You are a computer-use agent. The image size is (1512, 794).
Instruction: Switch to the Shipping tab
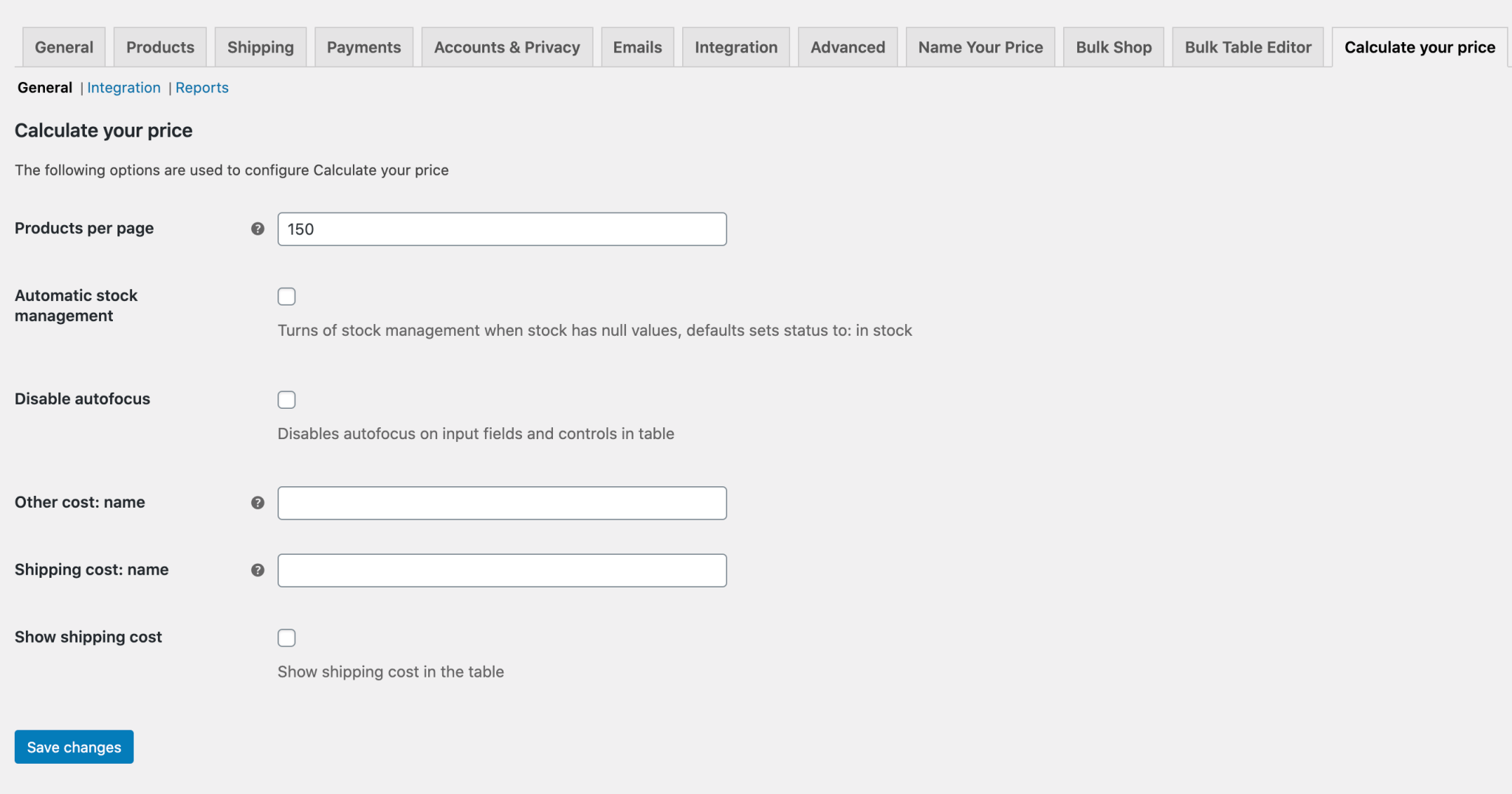(261, 47)
